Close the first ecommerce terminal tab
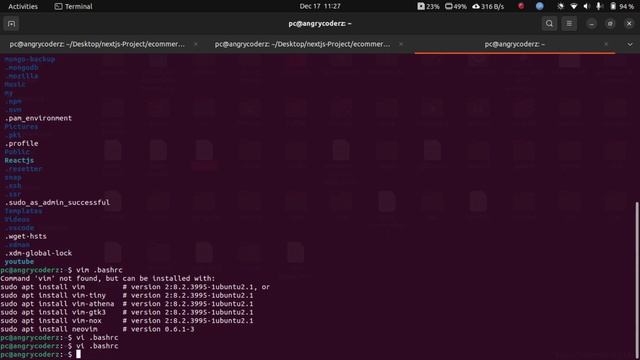Viewport: 640px width, 360px height. [196, 44]
